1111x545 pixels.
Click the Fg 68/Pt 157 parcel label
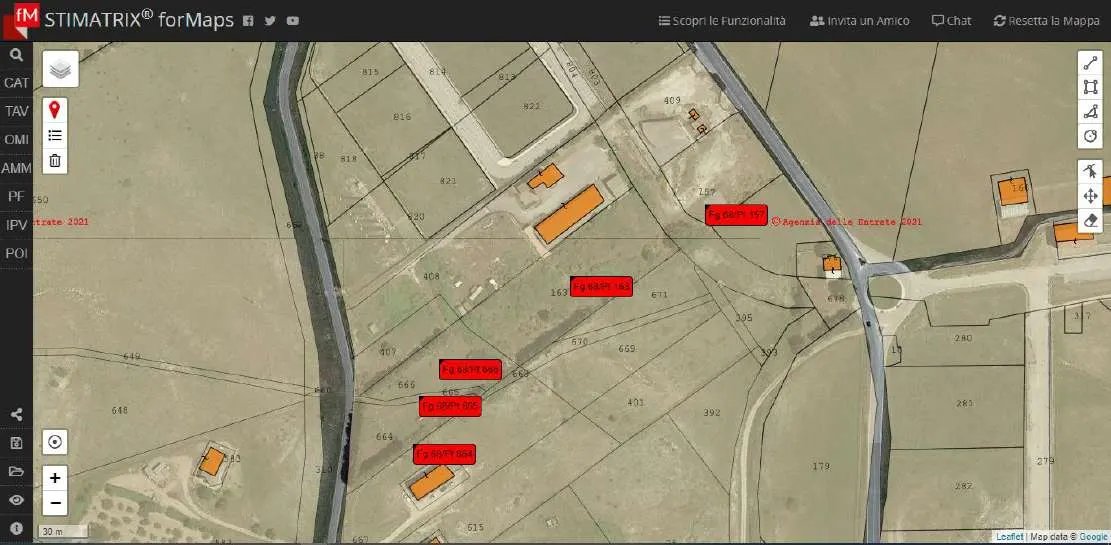736,215
